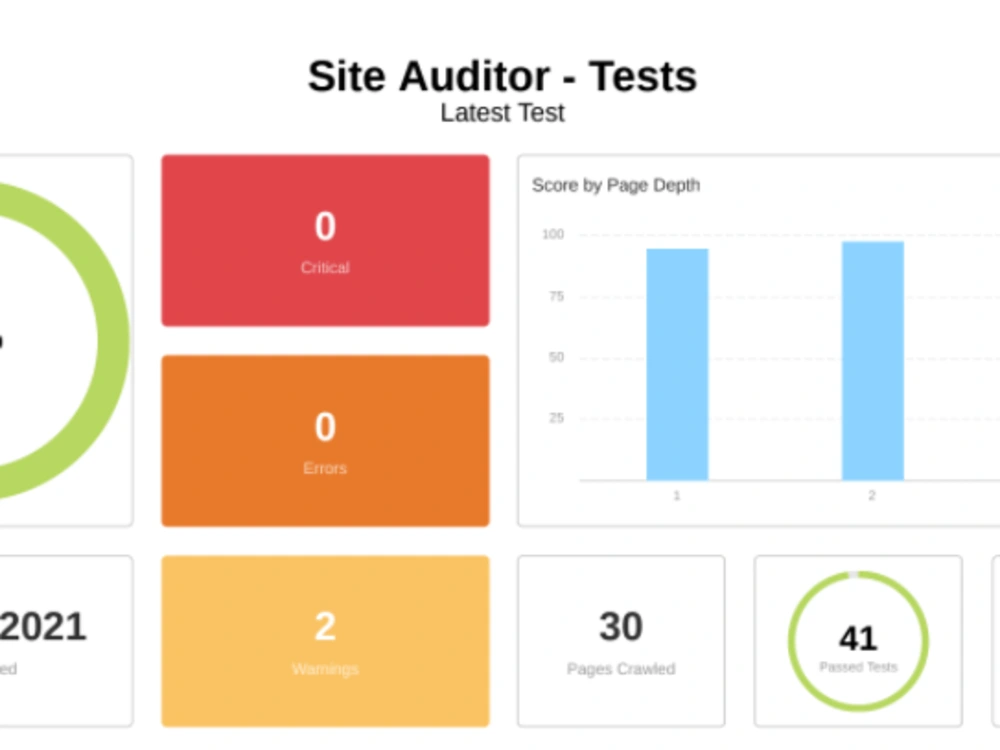Click the 75 axis label on chart
The width and height of the screenshot is (1000, 750).
click(x=556, y=296)
